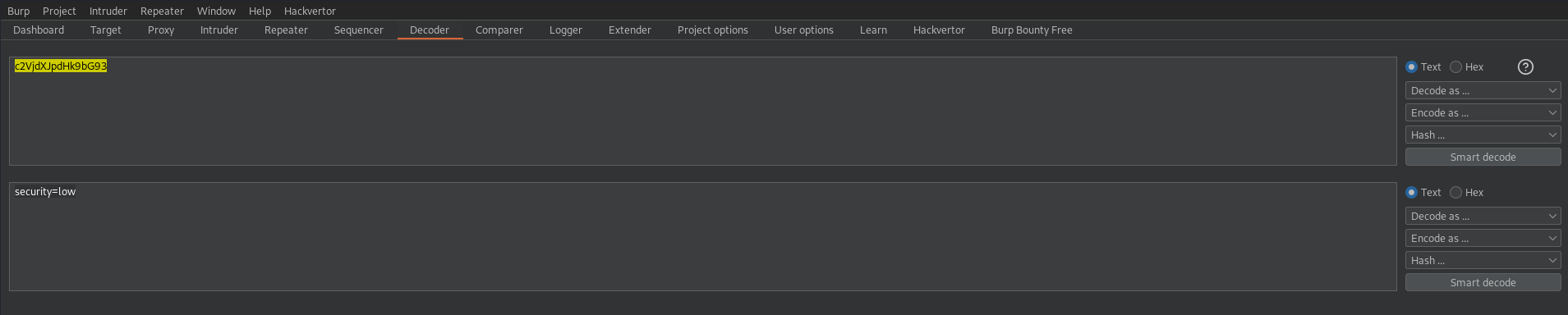Select Text radio for the top decoder panel
The image size is (1568, 315).
[x=1423, y=67]
